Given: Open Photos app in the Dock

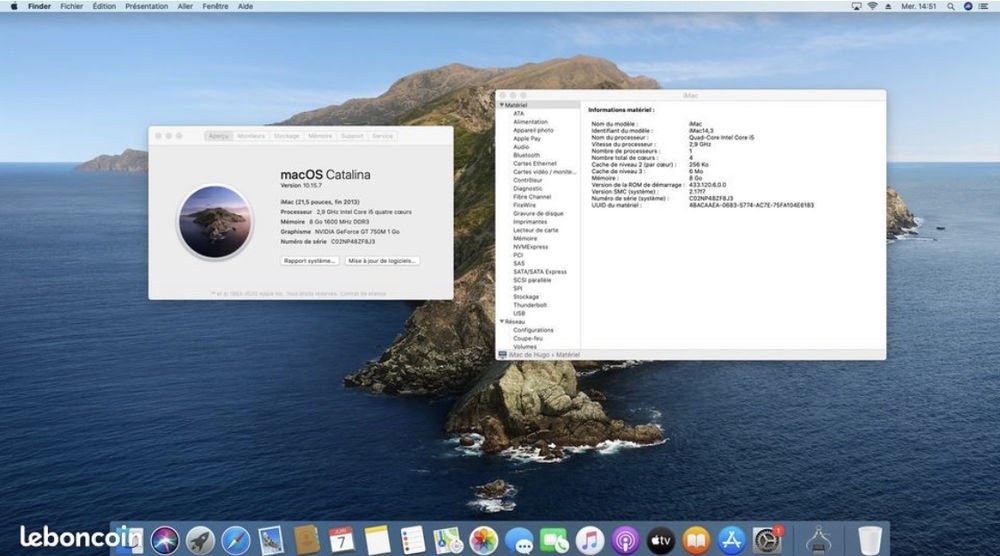Looking at the screenshot, I should tap(483, 541).
